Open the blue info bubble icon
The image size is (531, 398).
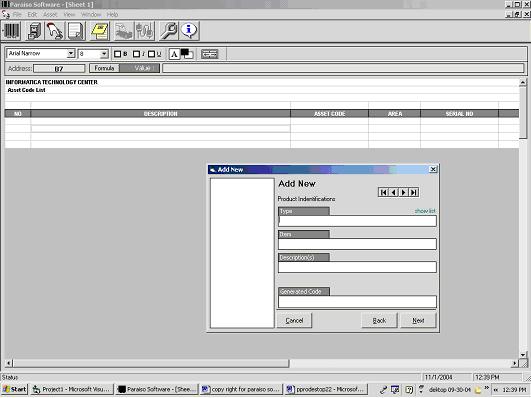point(189,31)
